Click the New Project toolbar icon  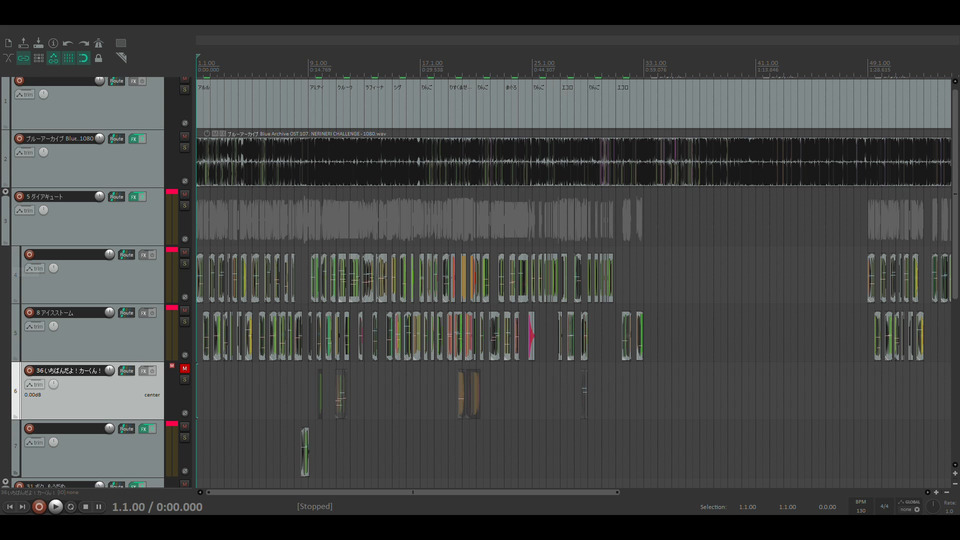coord(8,43)
